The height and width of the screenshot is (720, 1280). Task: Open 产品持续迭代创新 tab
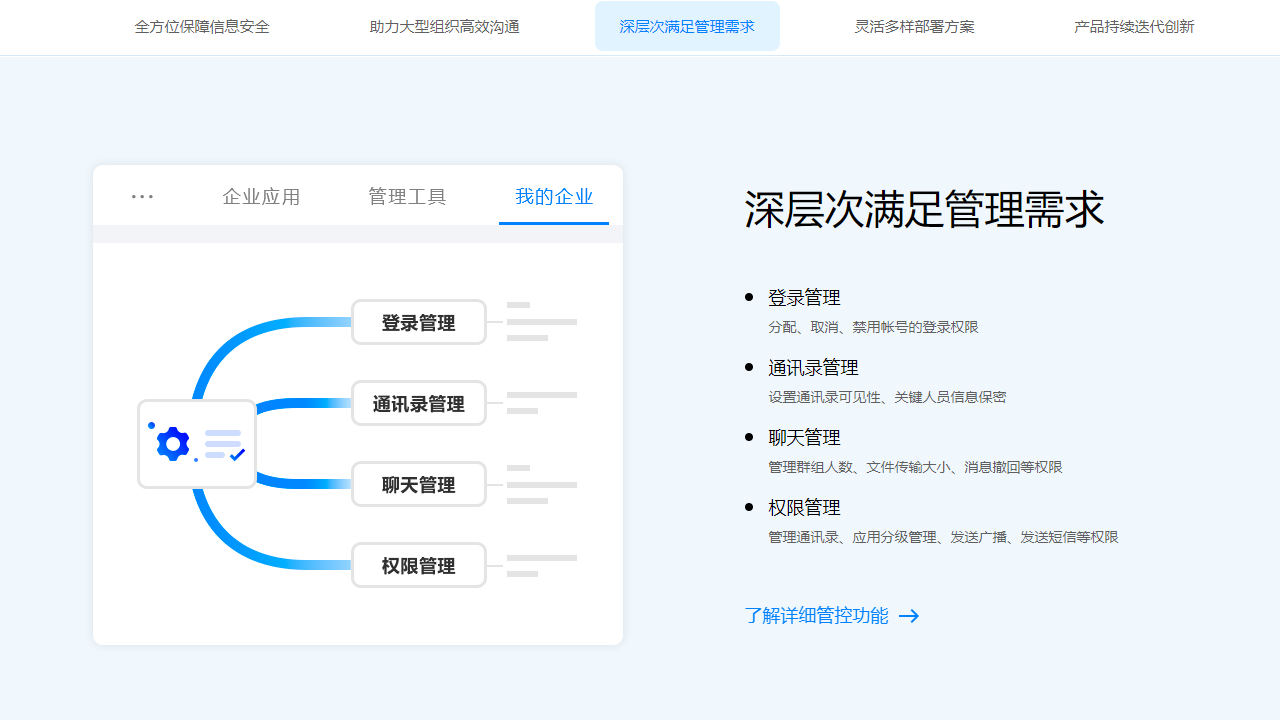coord(1134,27)
